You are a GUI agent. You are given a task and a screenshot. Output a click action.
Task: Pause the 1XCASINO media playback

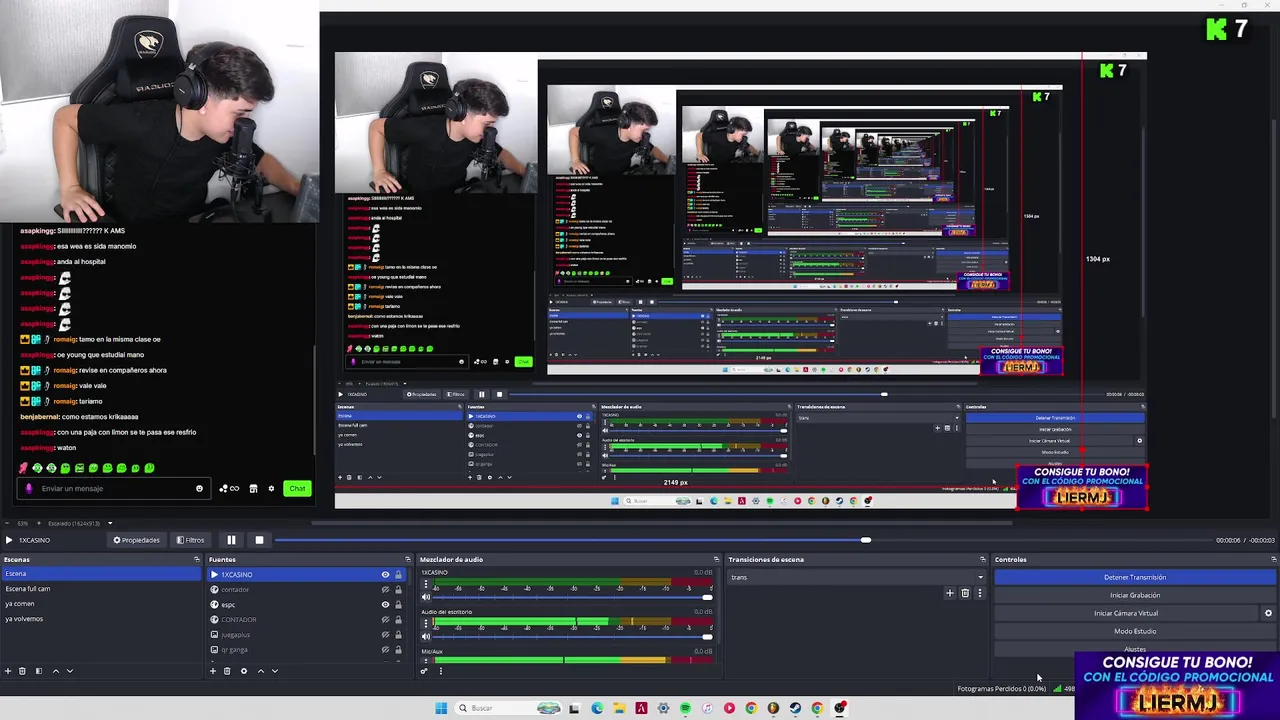point(231,540)
